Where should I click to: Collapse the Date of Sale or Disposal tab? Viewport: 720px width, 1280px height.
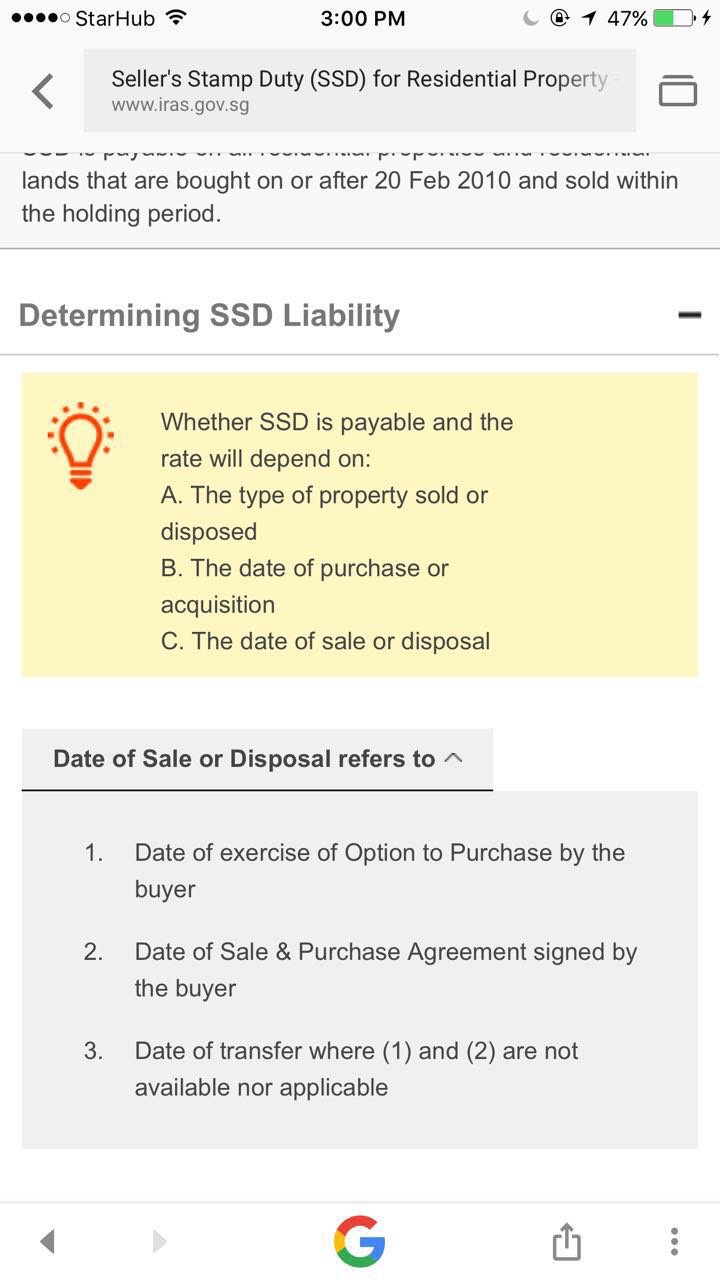(x=257, y=759)
